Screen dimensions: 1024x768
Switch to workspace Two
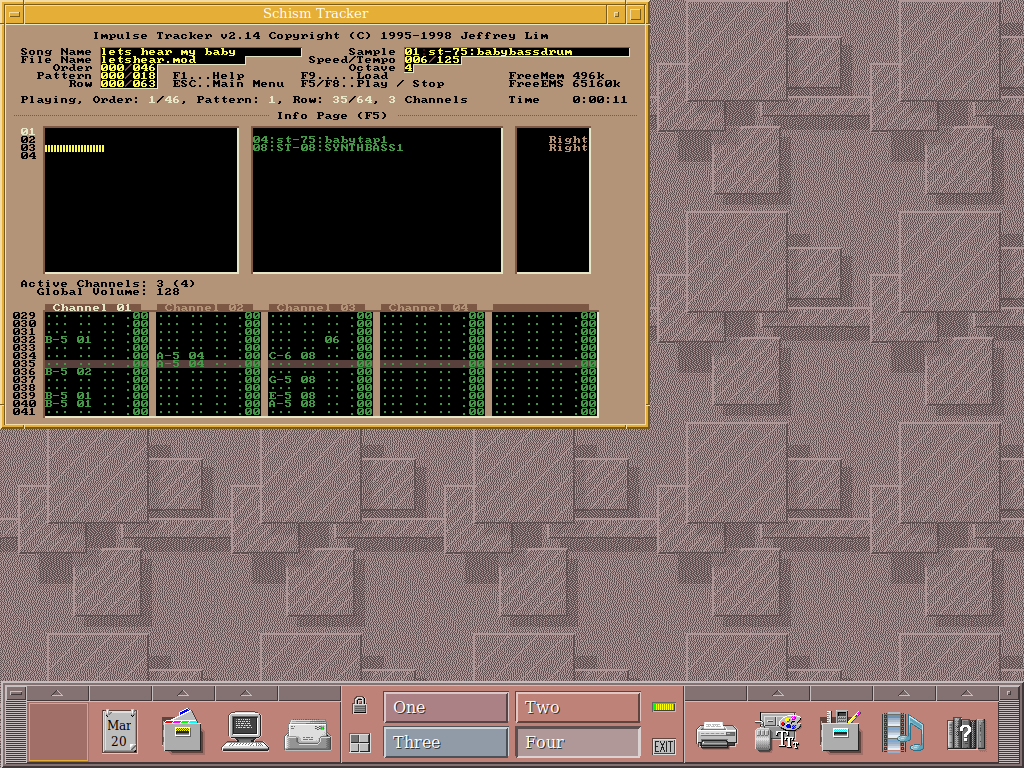tap(577, 708)
